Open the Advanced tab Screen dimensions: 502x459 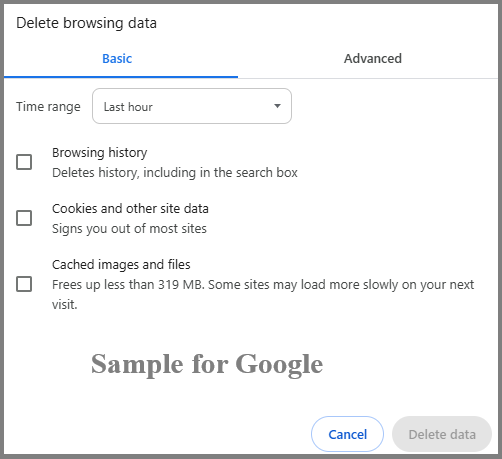click(373, 59)
